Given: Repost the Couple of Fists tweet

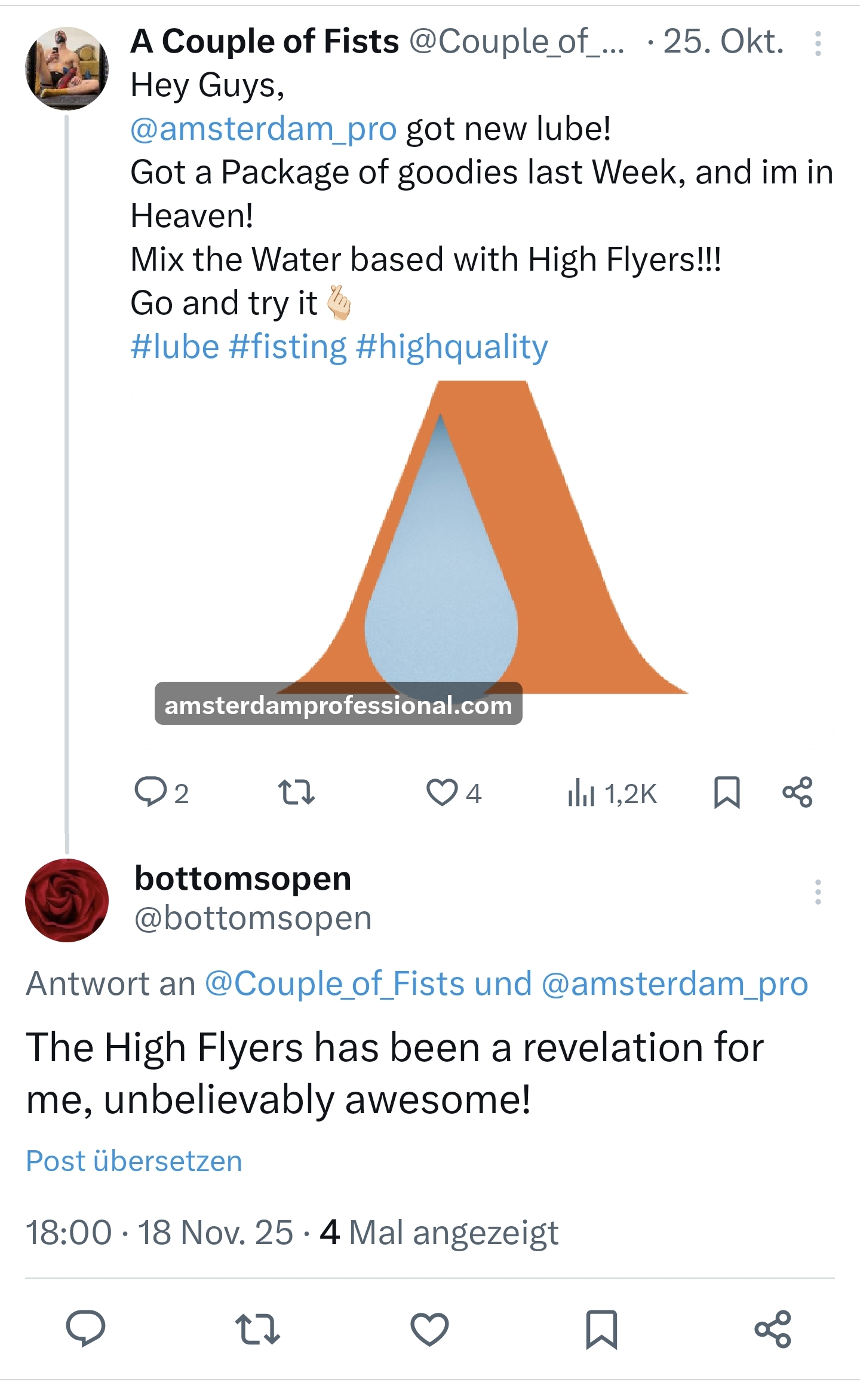Looking at the screenshot, I should [296, 792].
